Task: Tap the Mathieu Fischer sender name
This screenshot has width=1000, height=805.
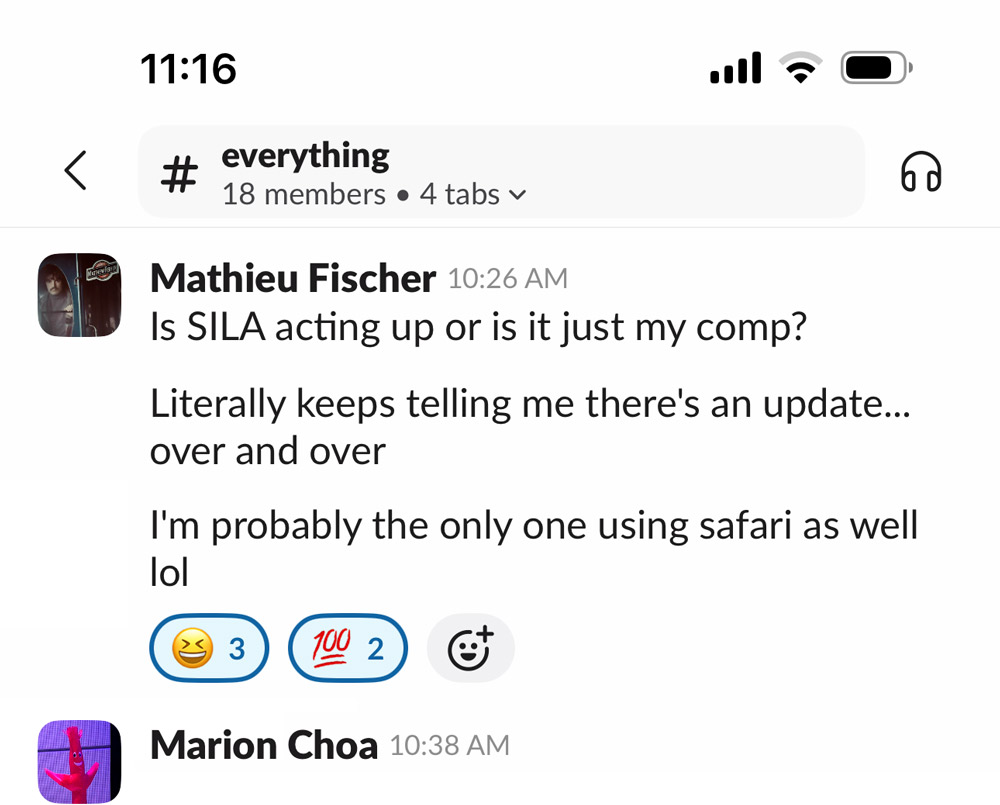Action: pos(292,279)
